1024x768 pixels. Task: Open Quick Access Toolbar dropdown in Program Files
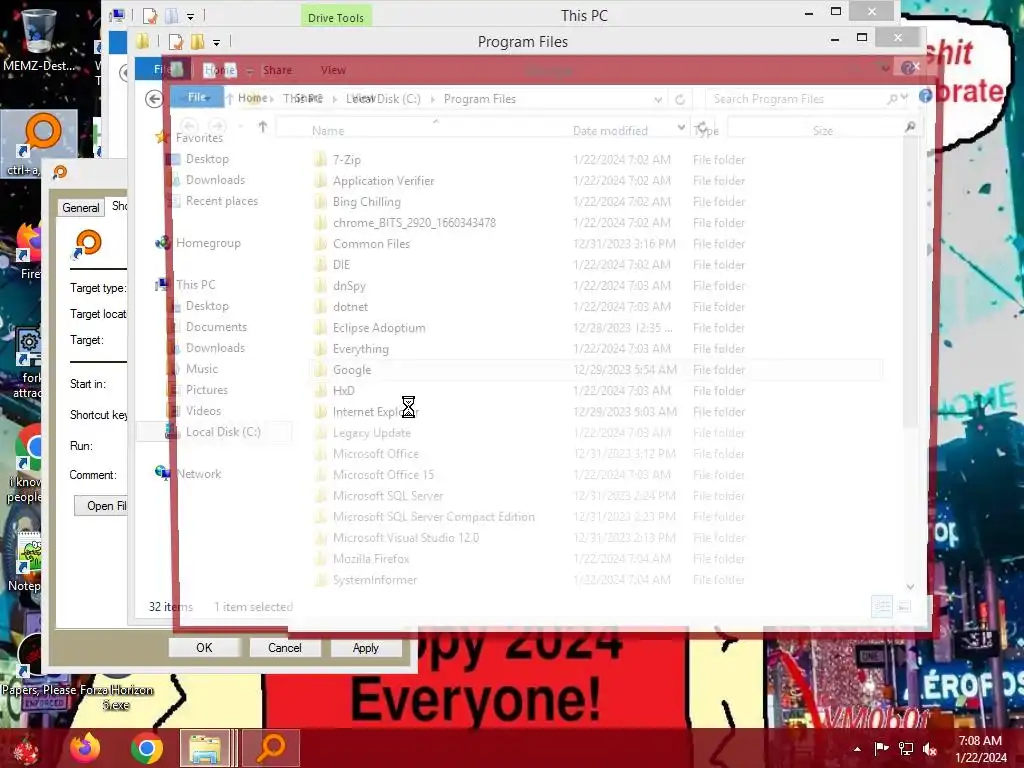point(216,42)
